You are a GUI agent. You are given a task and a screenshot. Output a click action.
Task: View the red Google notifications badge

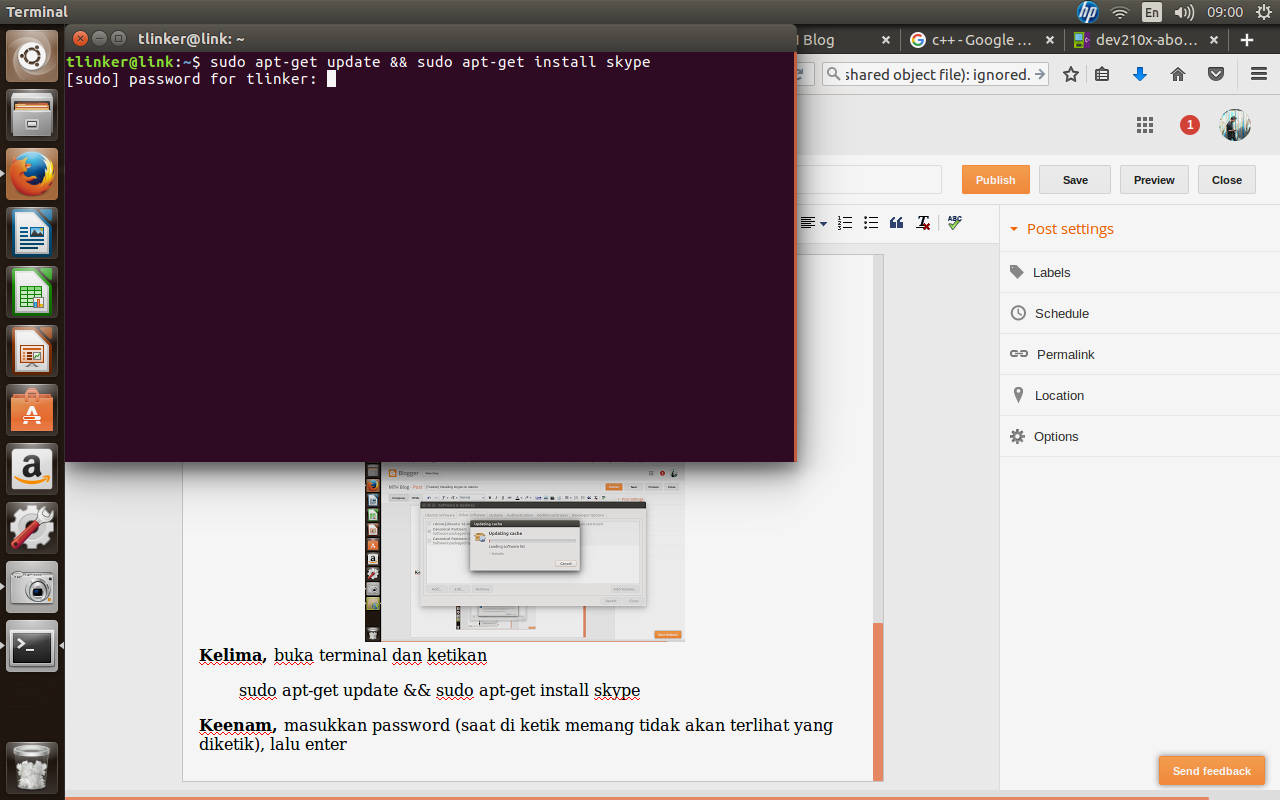(x=1189, y=125)
